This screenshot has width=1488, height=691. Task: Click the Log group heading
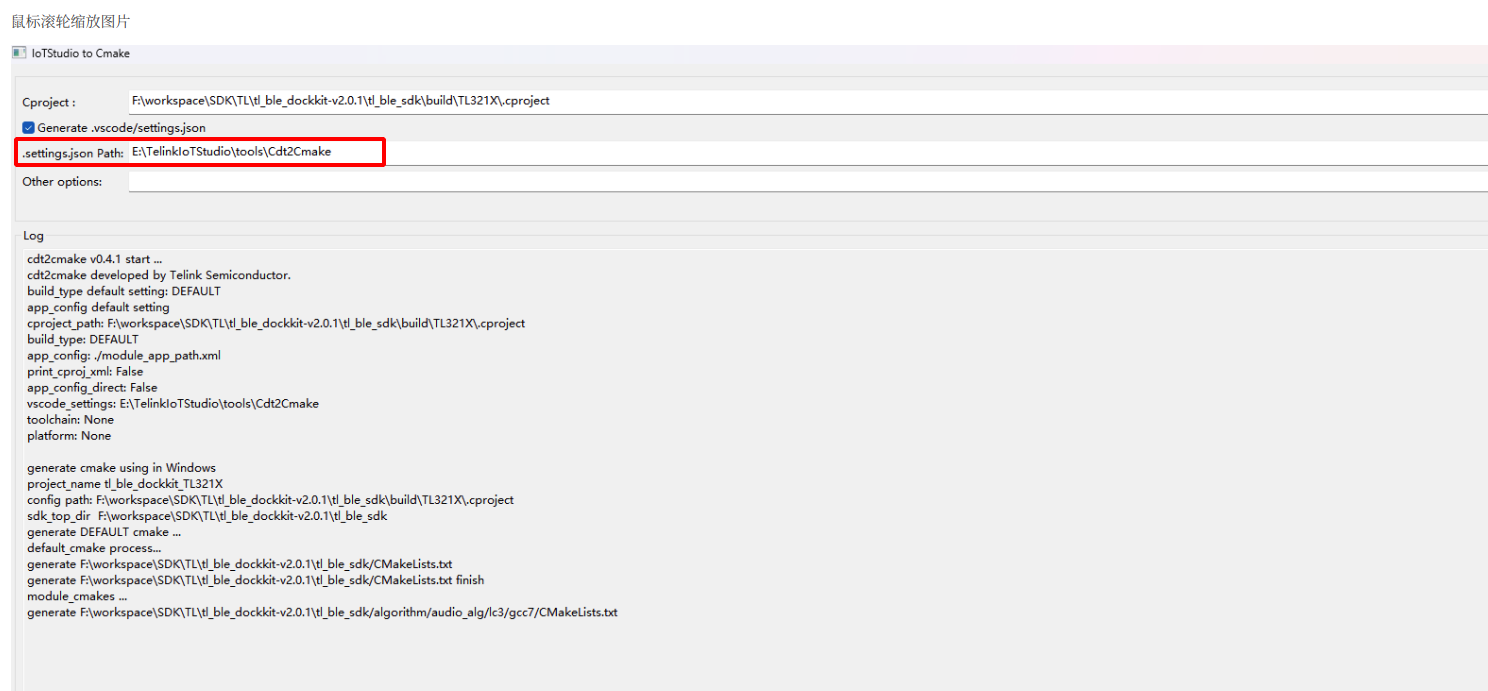(34, 236)
